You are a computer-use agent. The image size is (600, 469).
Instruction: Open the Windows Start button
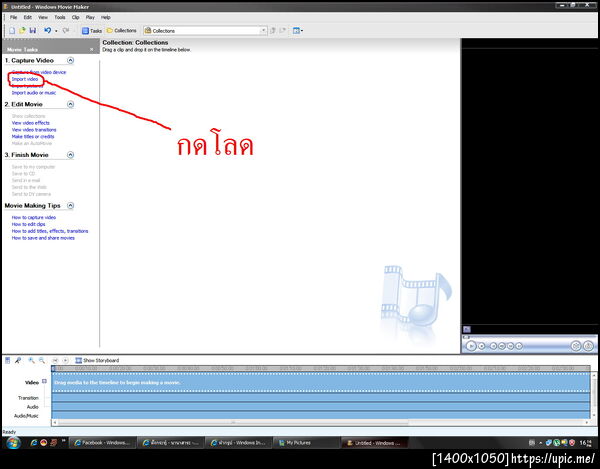[x=13, y=443]
